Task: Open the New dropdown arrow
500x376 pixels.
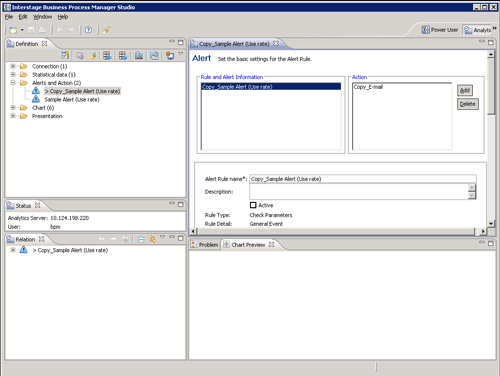Action: [x=22, y=30]
